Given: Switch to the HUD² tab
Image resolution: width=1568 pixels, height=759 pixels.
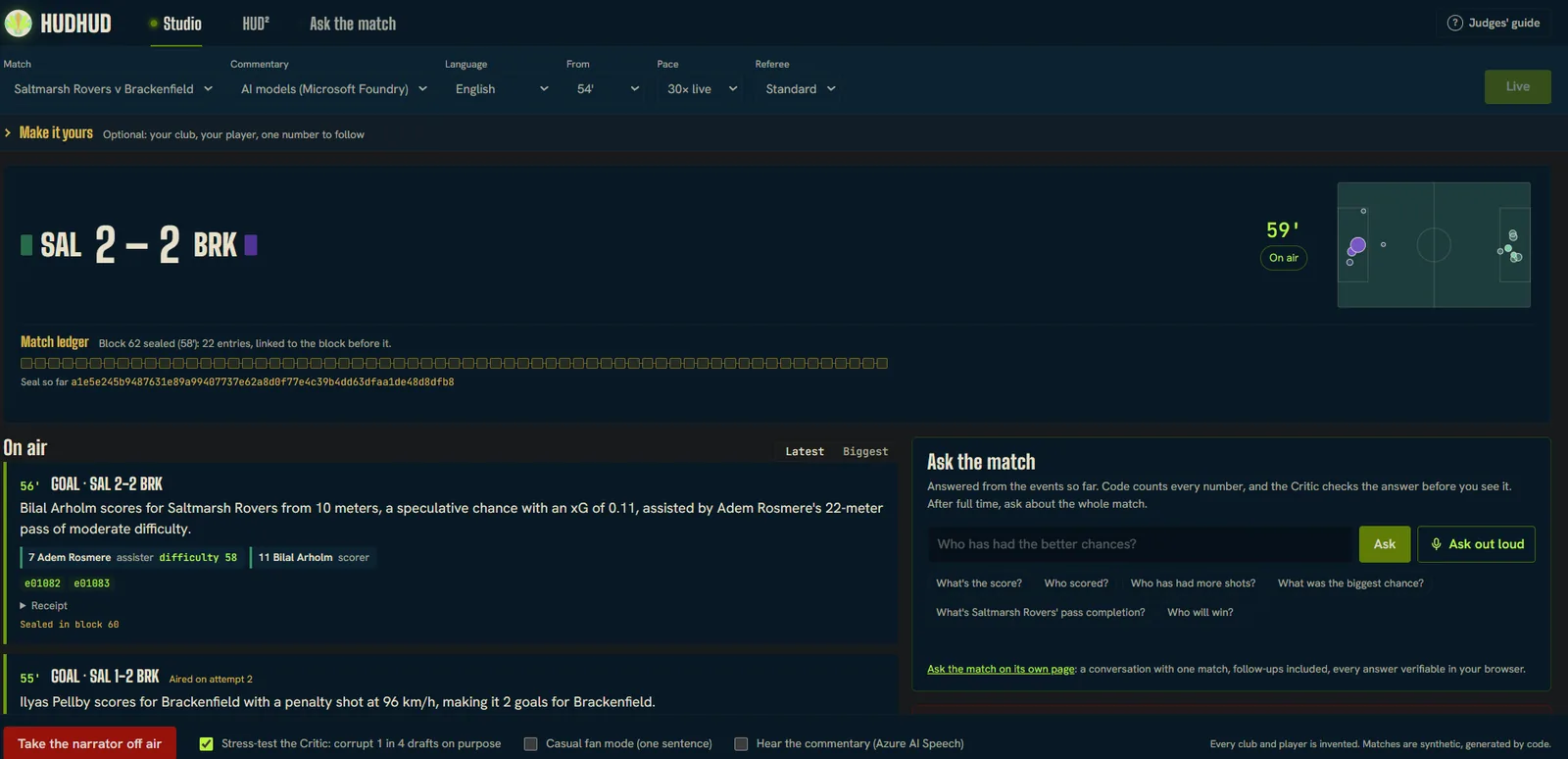Looking at the screenshot, I should 256,24.
